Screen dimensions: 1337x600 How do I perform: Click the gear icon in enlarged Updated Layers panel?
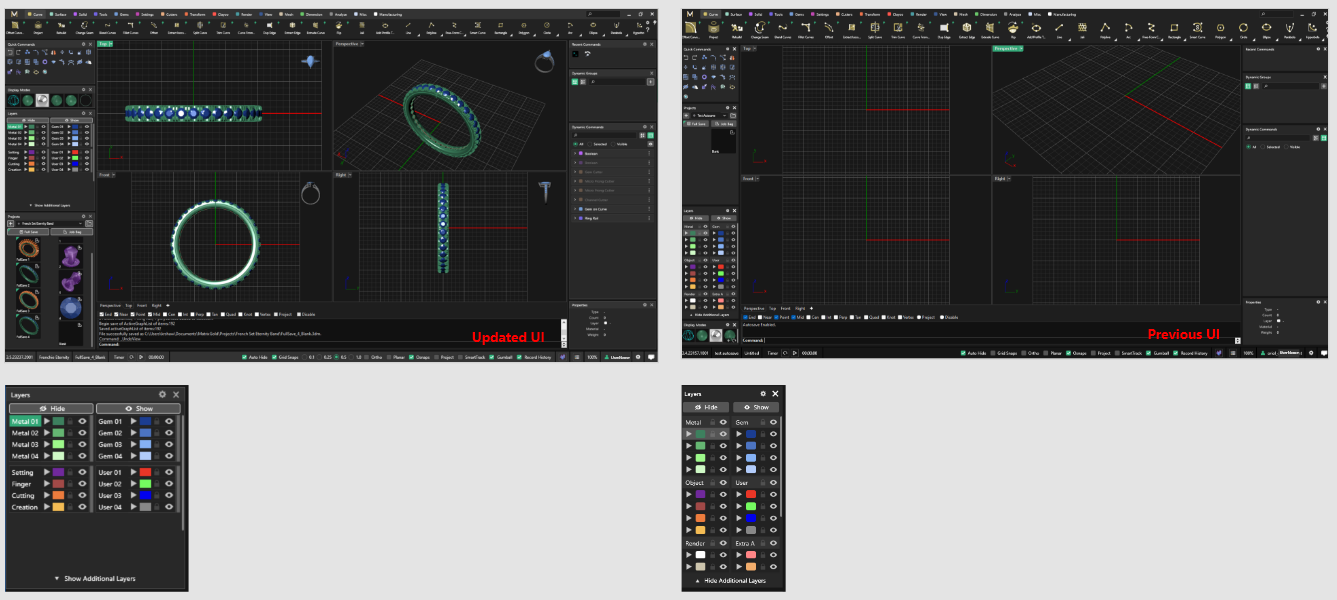tap(162, 395)
